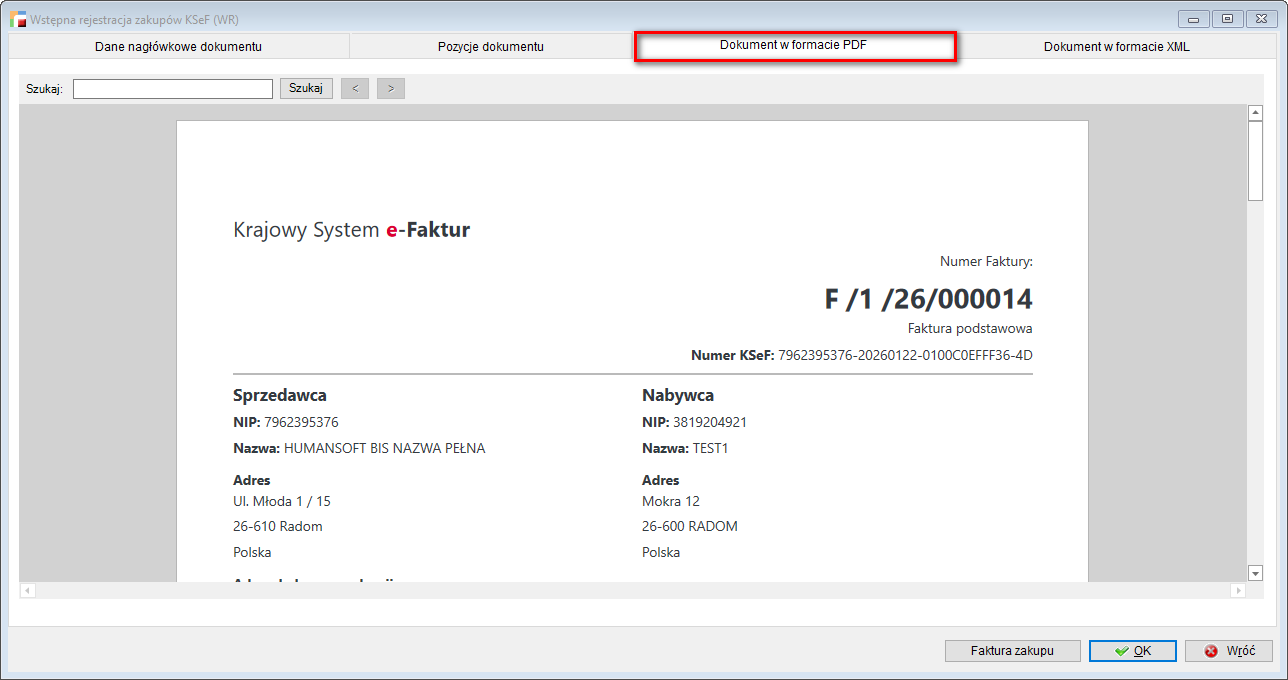
Task: Open the Pozycje dokumentu tab
Action: 490,47
